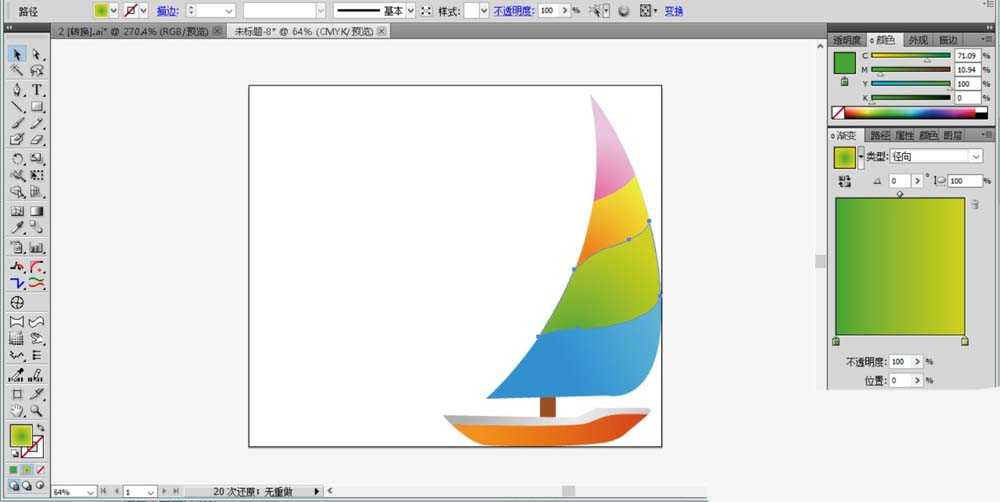1000x502 pixels.
Task: Click the delete gradient stop trash icon
Action: coord(974,204)
